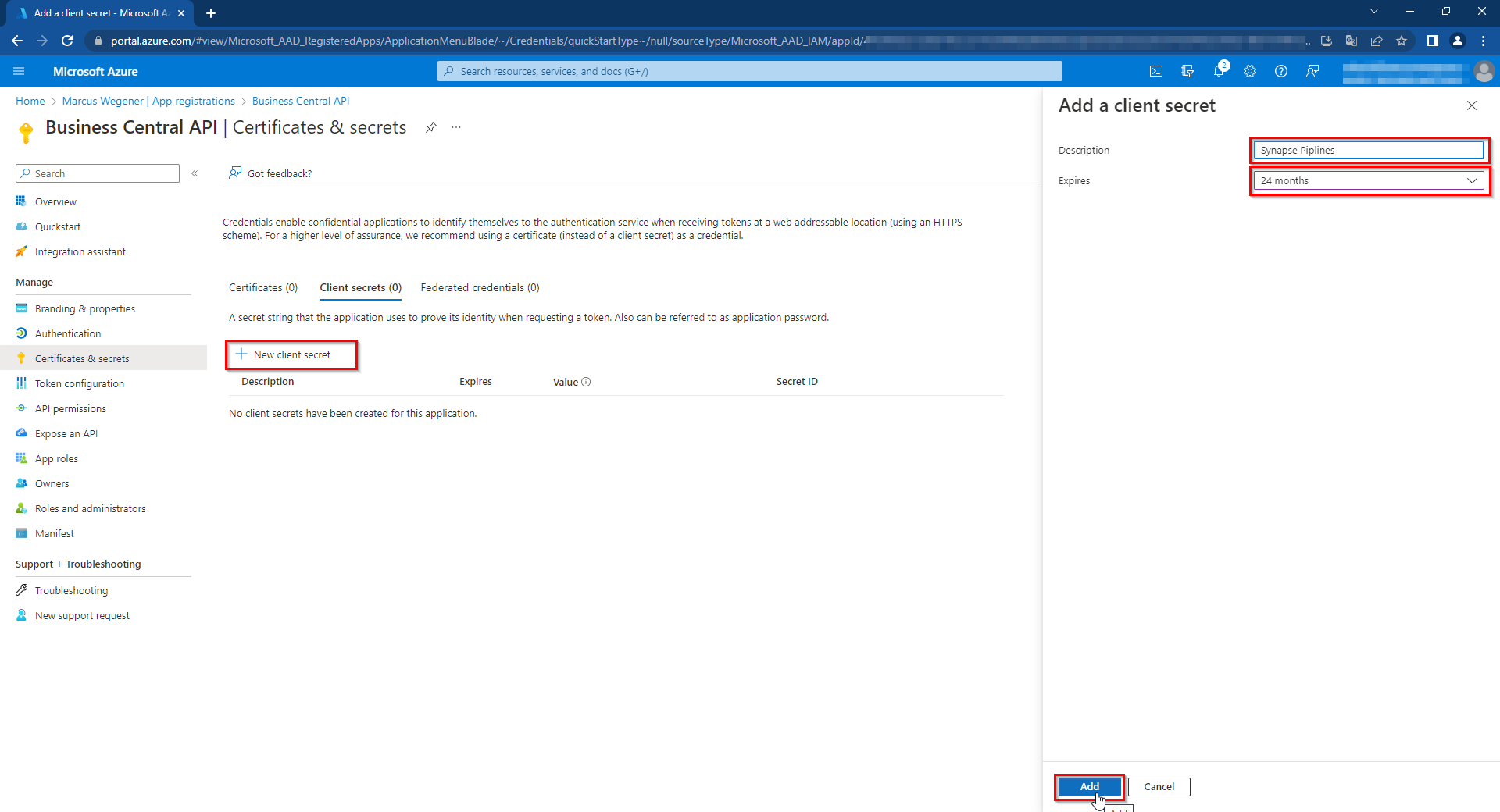This screenshot has height=812, width=1500.
Task: Open API permissions in the sidebar
Action: tap(70, 408)
